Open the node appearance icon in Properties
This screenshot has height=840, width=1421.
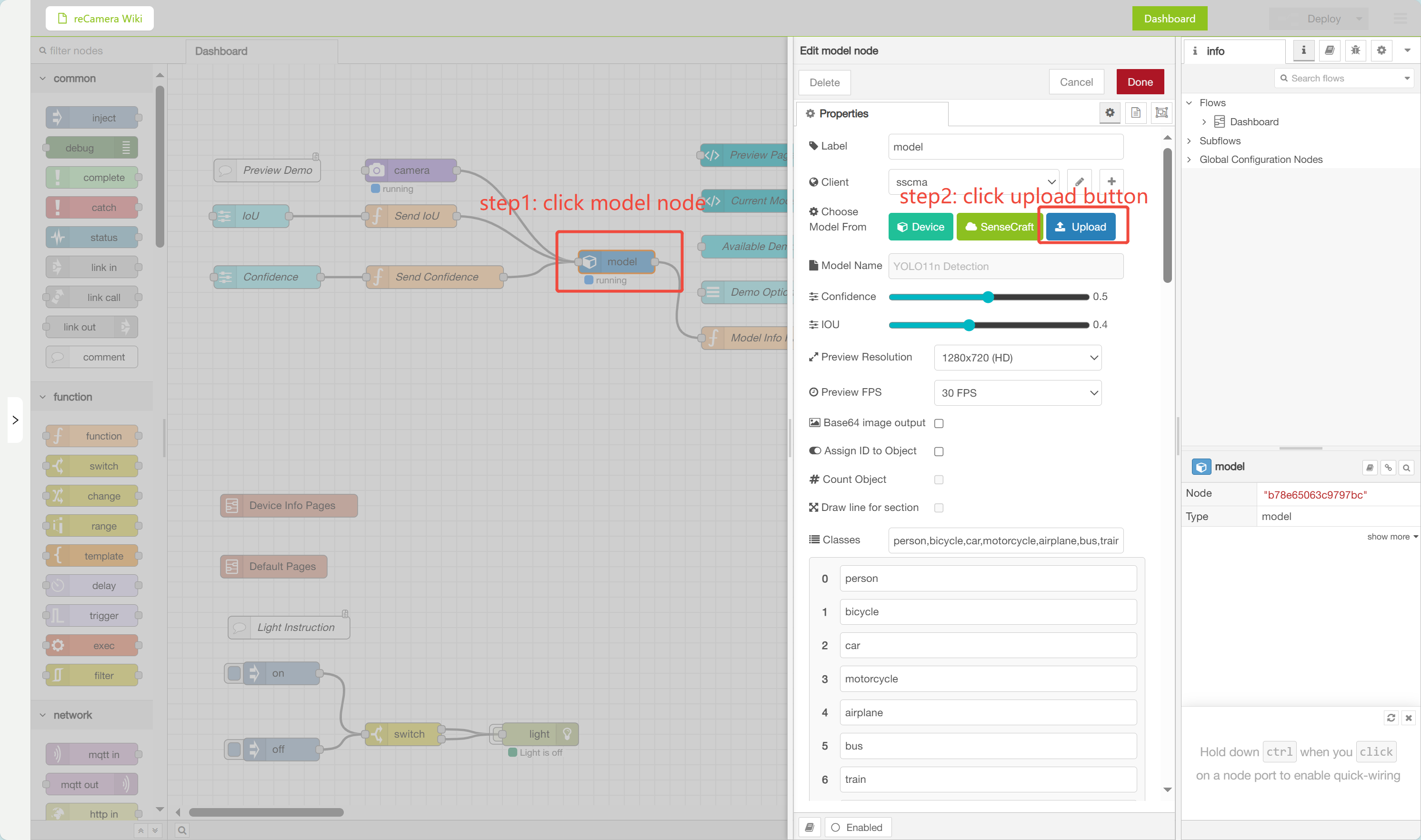(x=1161, y=113)
